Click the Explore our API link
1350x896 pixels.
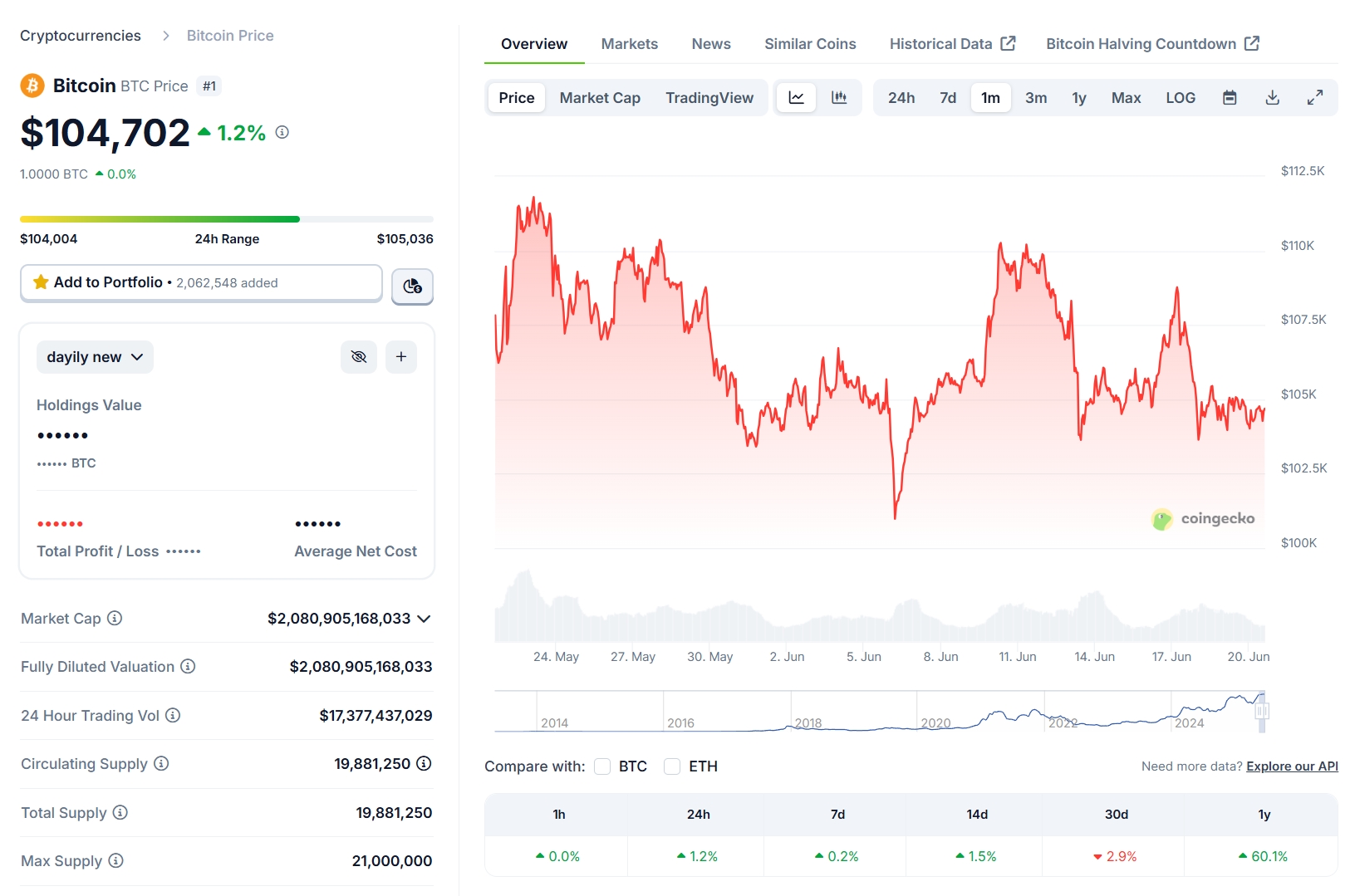[1292, 766]
